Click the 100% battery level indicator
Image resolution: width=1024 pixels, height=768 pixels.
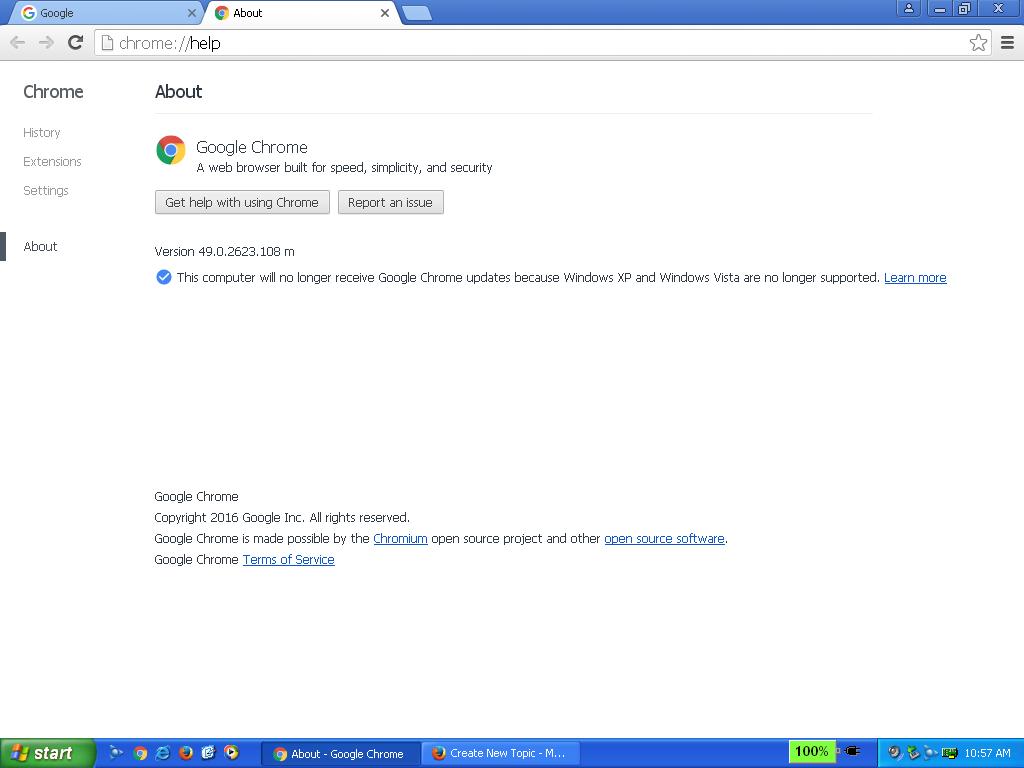point(812,752)
